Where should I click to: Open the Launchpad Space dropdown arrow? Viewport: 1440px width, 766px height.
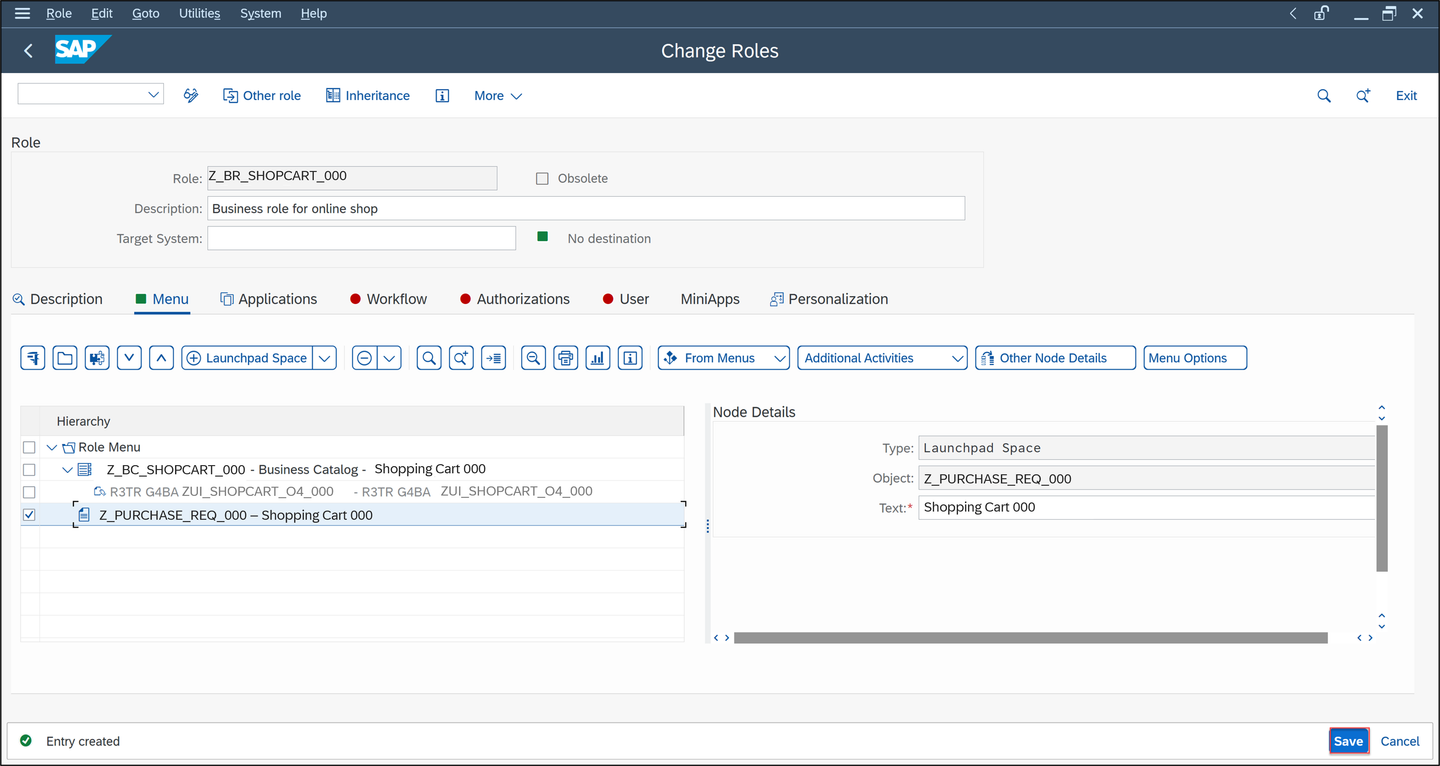point(325,358)
